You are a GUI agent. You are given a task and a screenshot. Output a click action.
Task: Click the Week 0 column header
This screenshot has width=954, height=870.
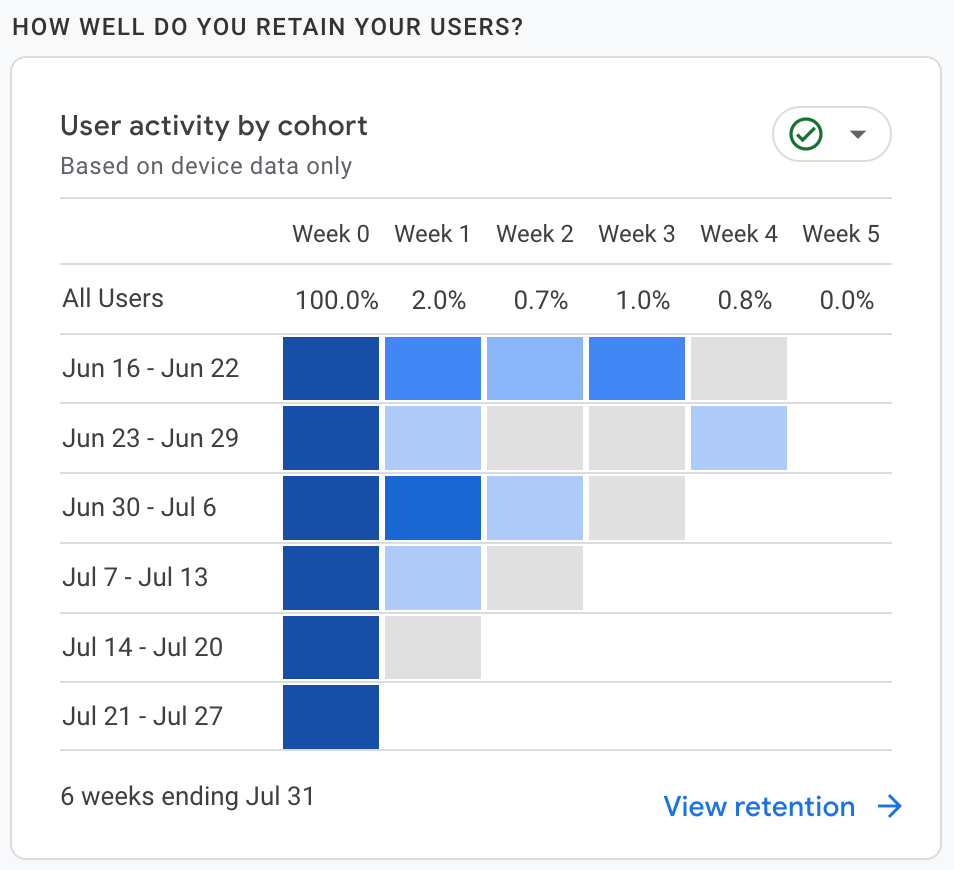331,234
